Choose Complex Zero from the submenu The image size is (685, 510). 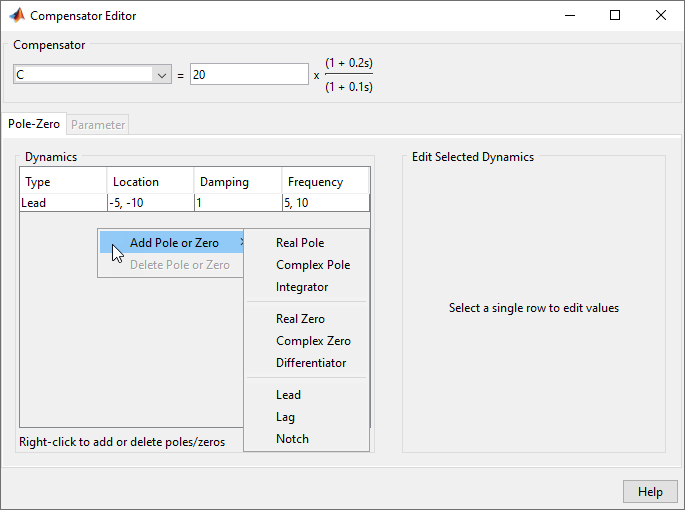[313, 341]
